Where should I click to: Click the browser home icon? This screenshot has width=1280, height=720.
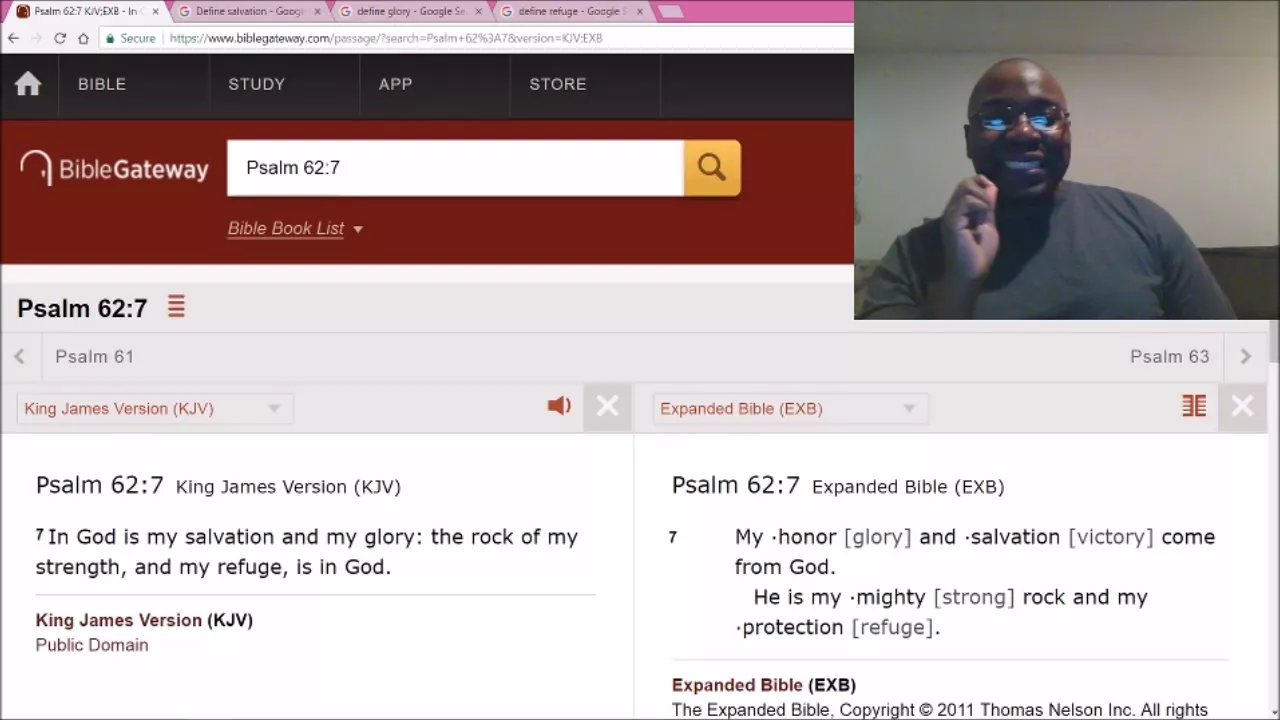pos(83,38)
